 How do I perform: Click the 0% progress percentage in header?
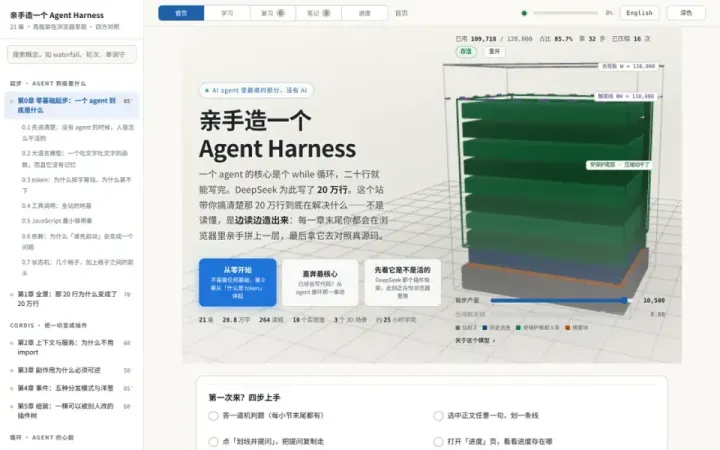[x=609, y=13]
